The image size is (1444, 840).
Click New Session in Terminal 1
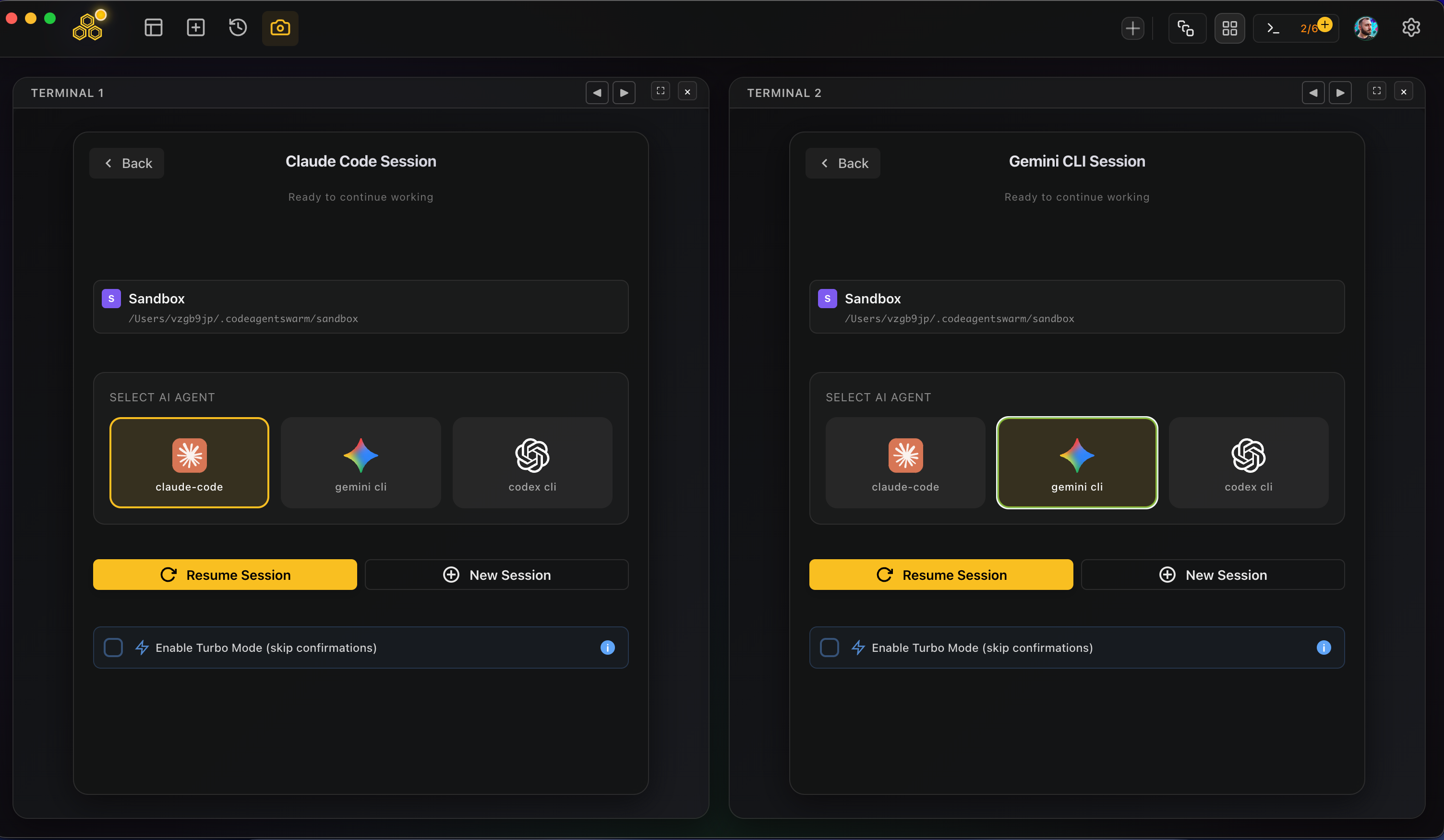click(x=497, y=575)
